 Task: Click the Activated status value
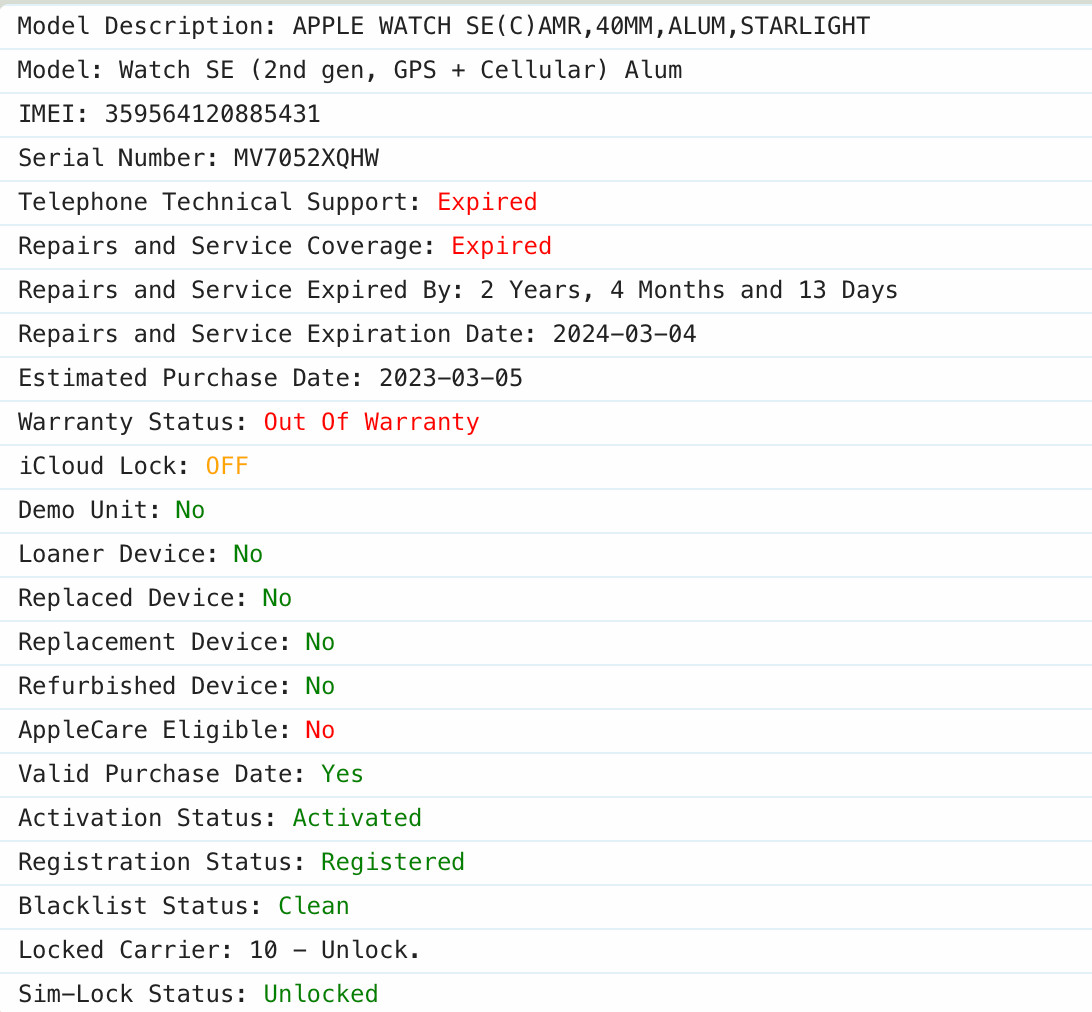click(357, 818)
